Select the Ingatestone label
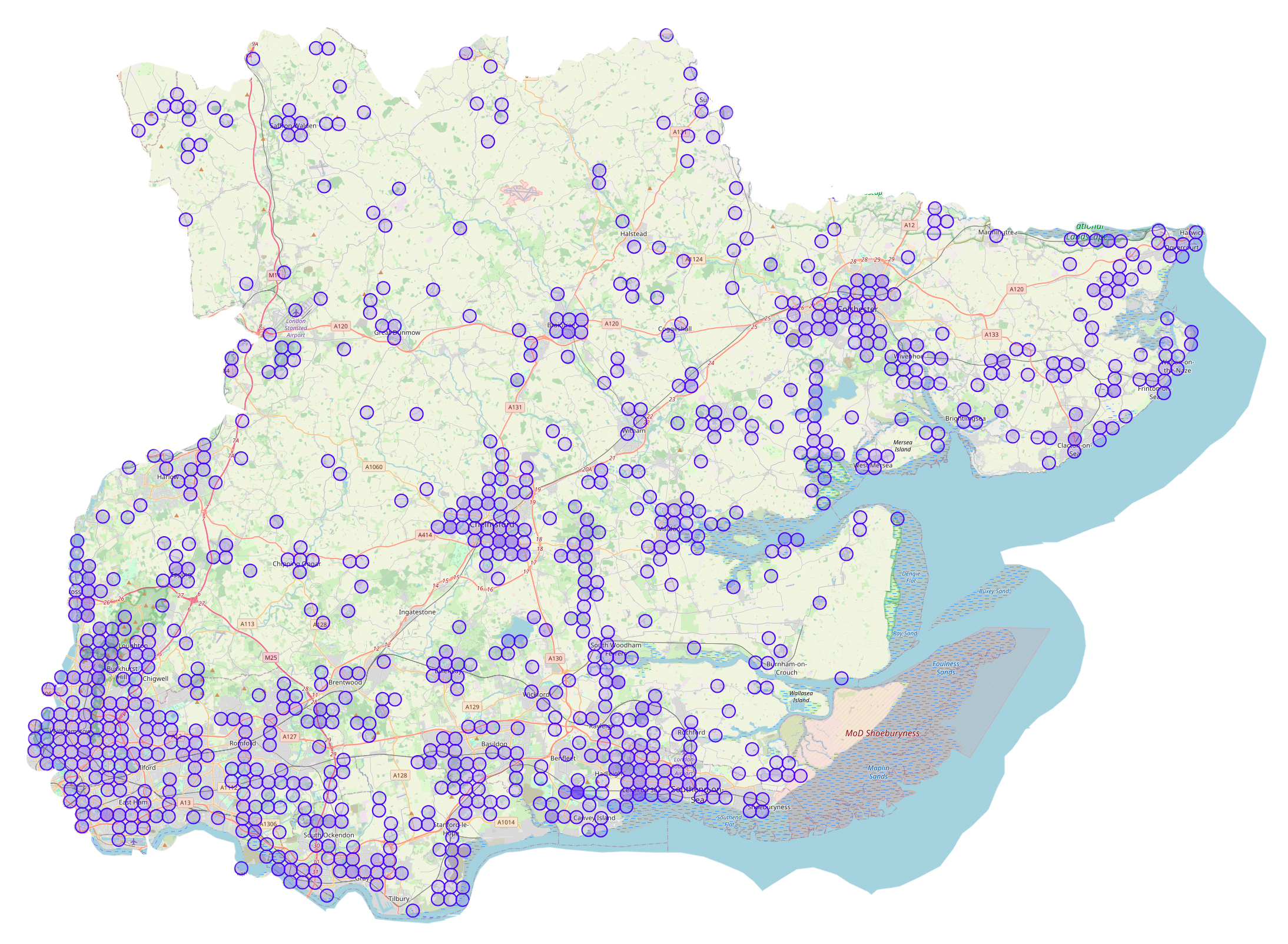This screenshot has width=1288, height=944. click(417, 612)
